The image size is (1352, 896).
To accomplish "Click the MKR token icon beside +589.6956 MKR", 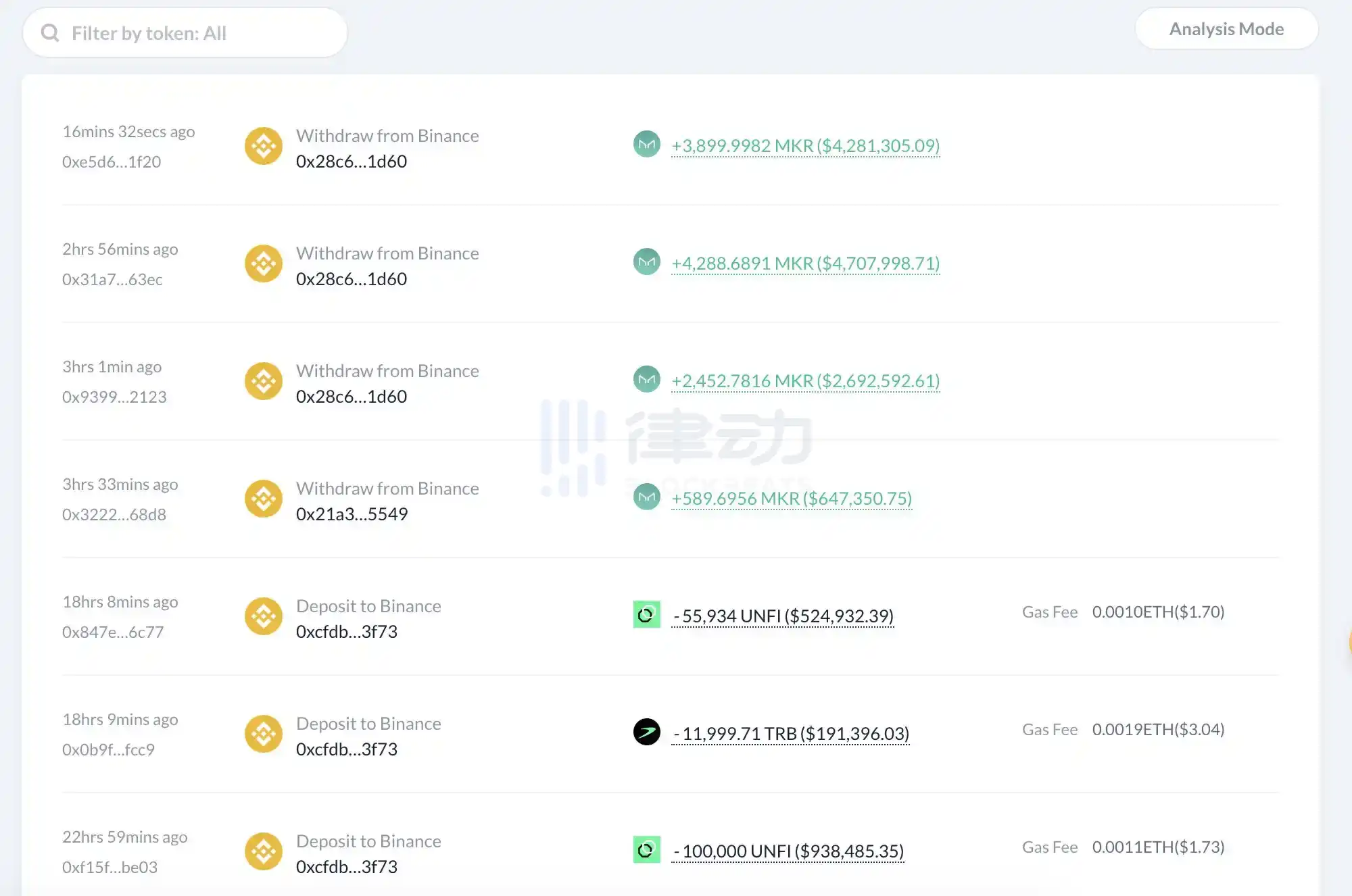I will (646, 497).
